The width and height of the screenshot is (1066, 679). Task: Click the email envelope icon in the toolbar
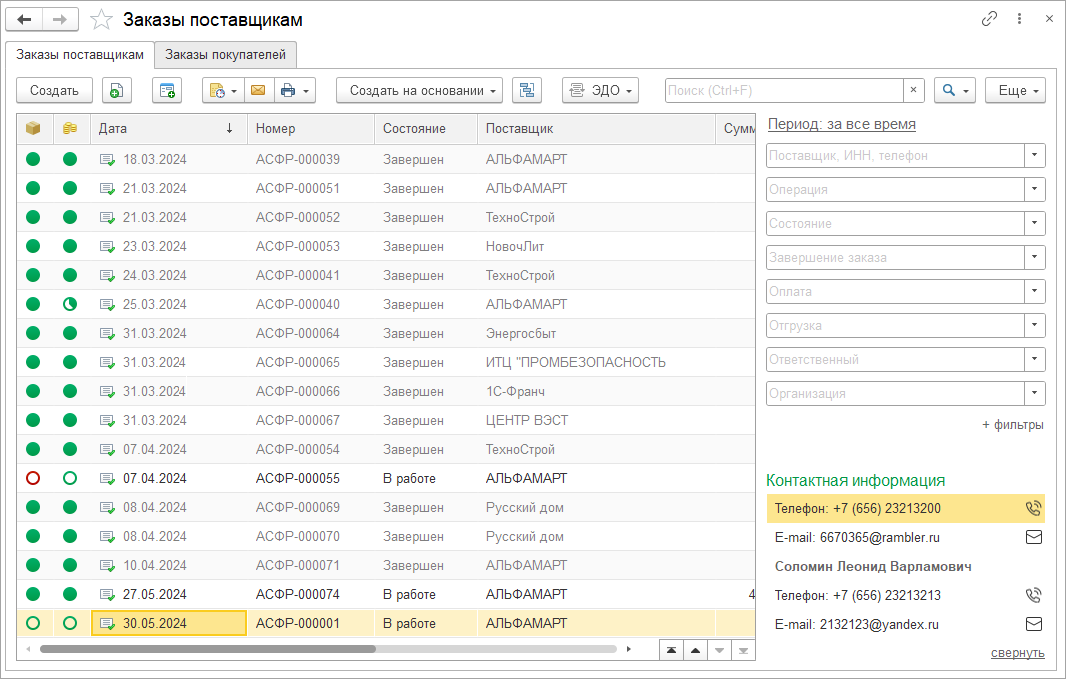[x=257, y=91]
